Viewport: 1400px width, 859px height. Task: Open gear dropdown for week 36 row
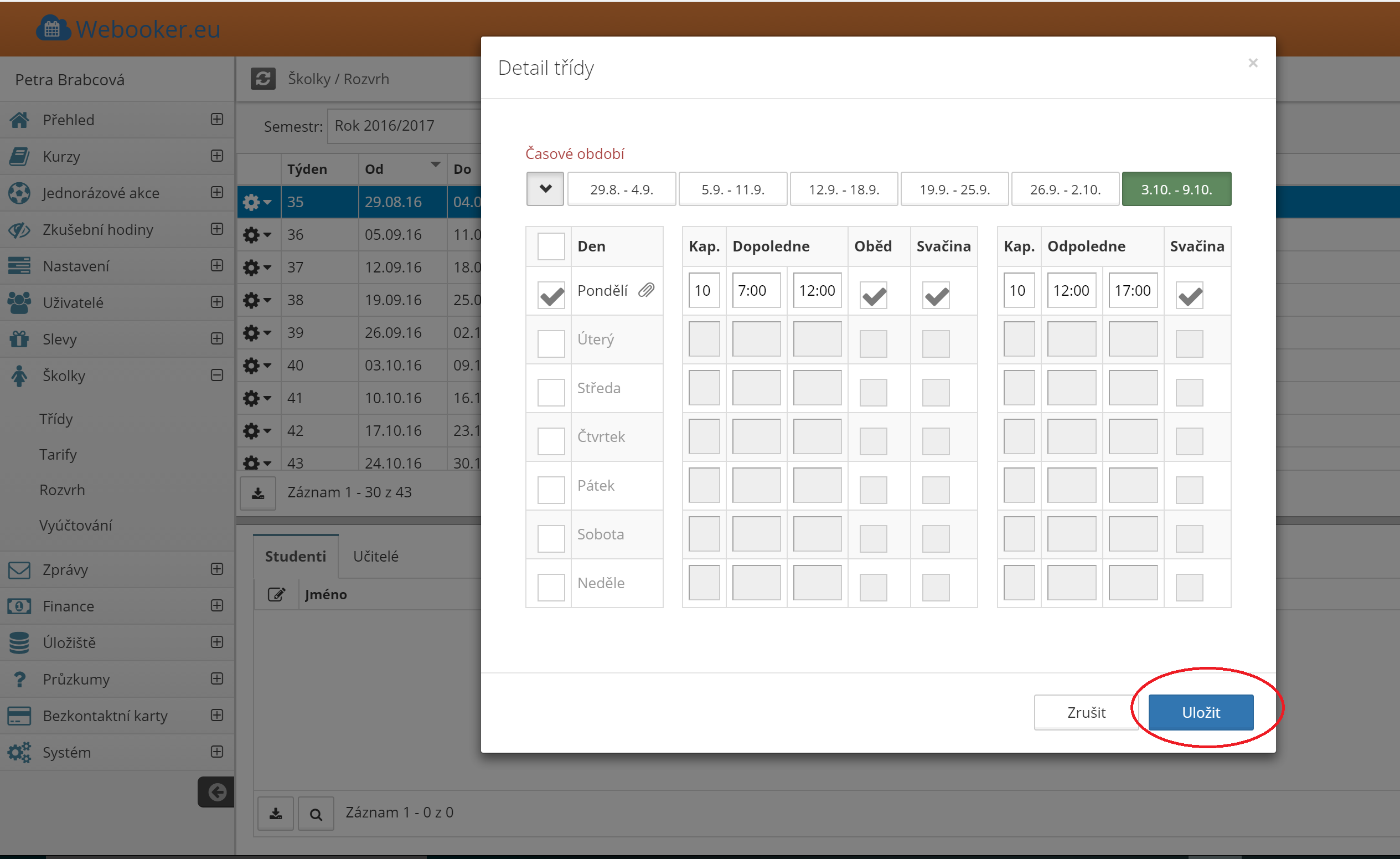click(257, 235)
